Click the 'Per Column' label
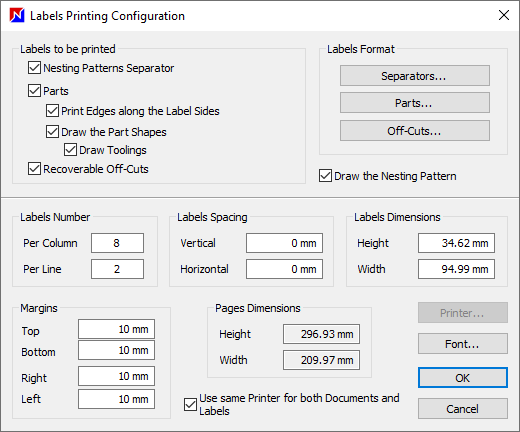The width and height of the screenshot is (520, 432). (x=50, y=243)
